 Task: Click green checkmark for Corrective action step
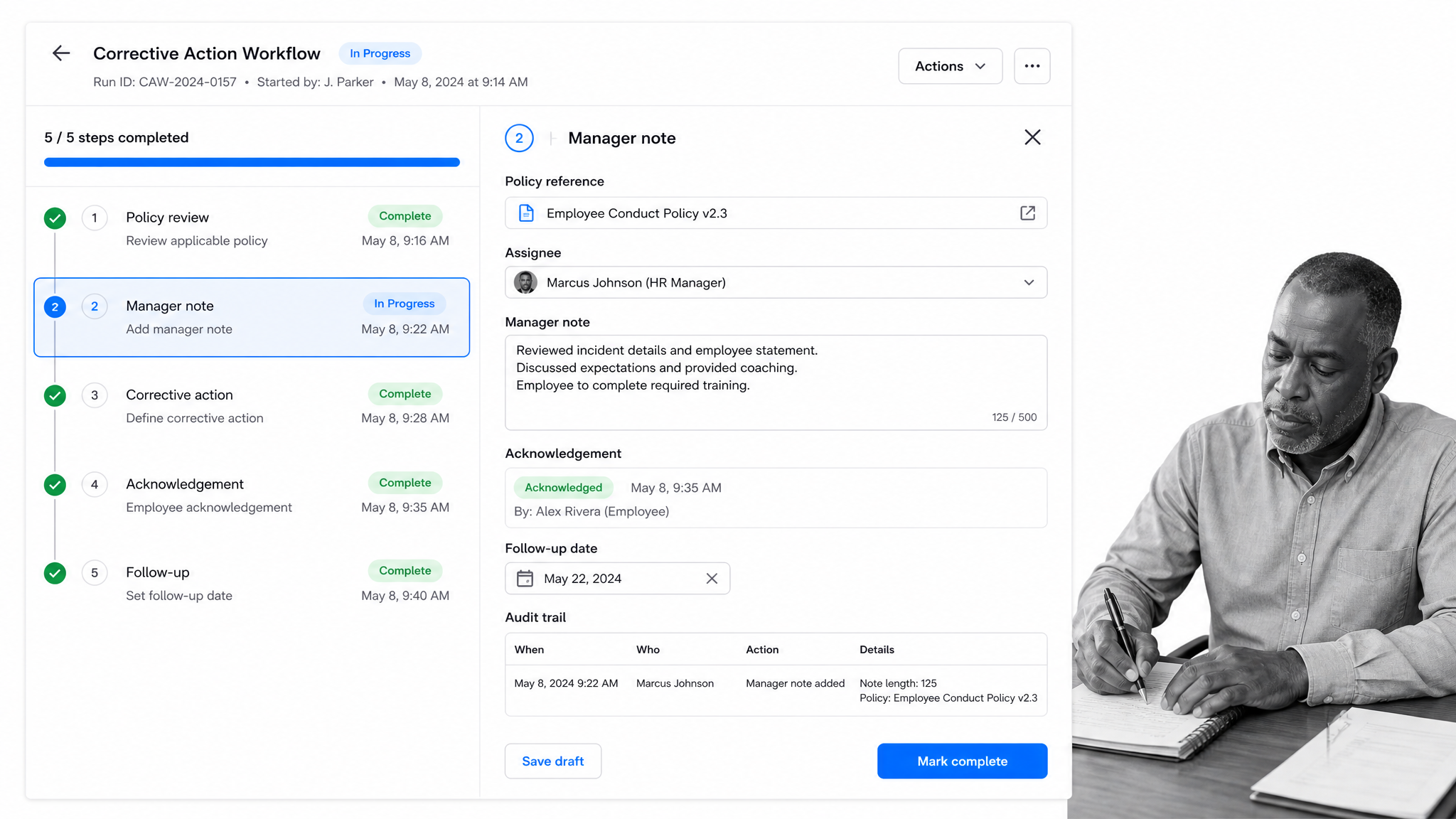[55, 395]
